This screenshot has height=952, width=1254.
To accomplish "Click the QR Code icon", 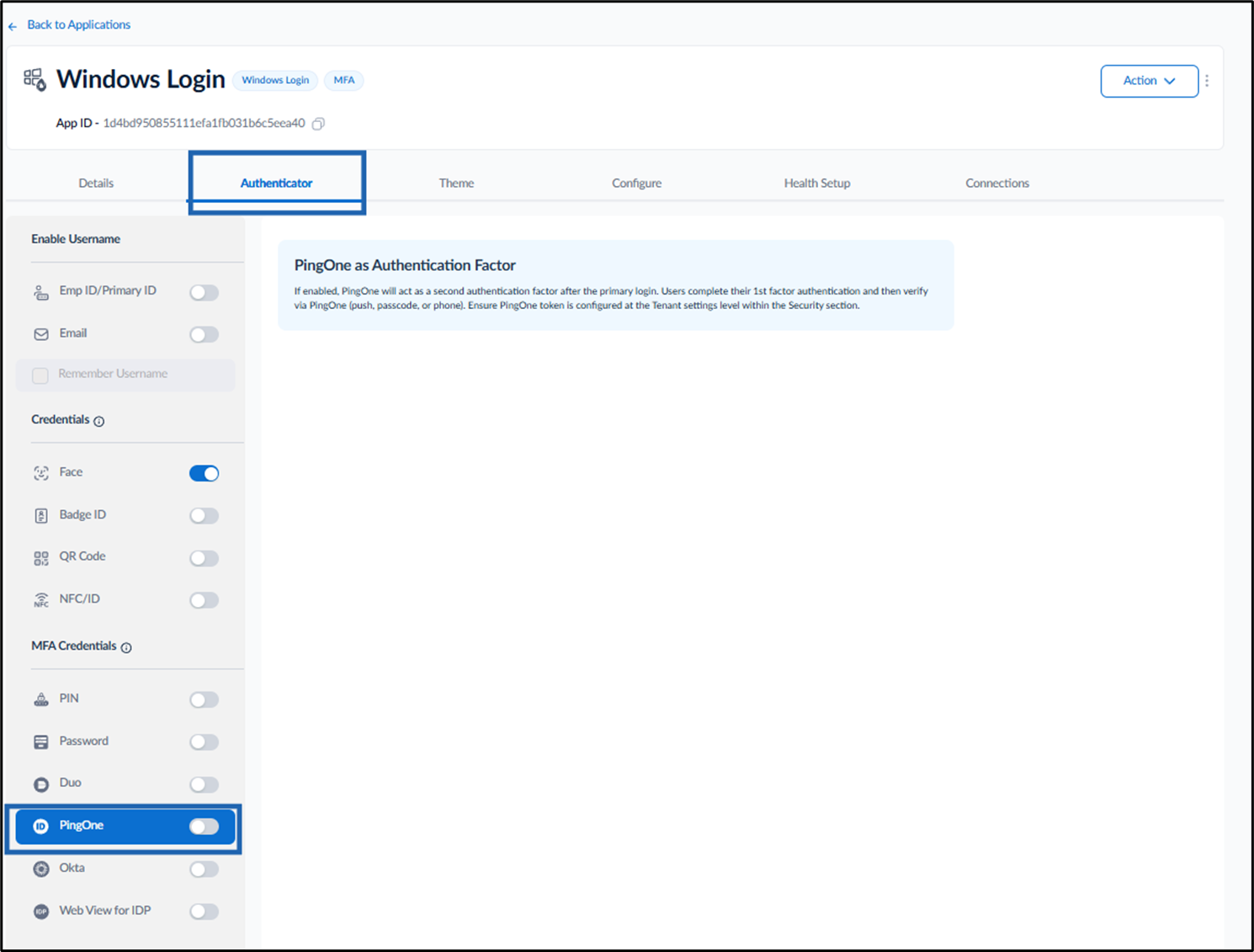I will click(x=41, y=557).
